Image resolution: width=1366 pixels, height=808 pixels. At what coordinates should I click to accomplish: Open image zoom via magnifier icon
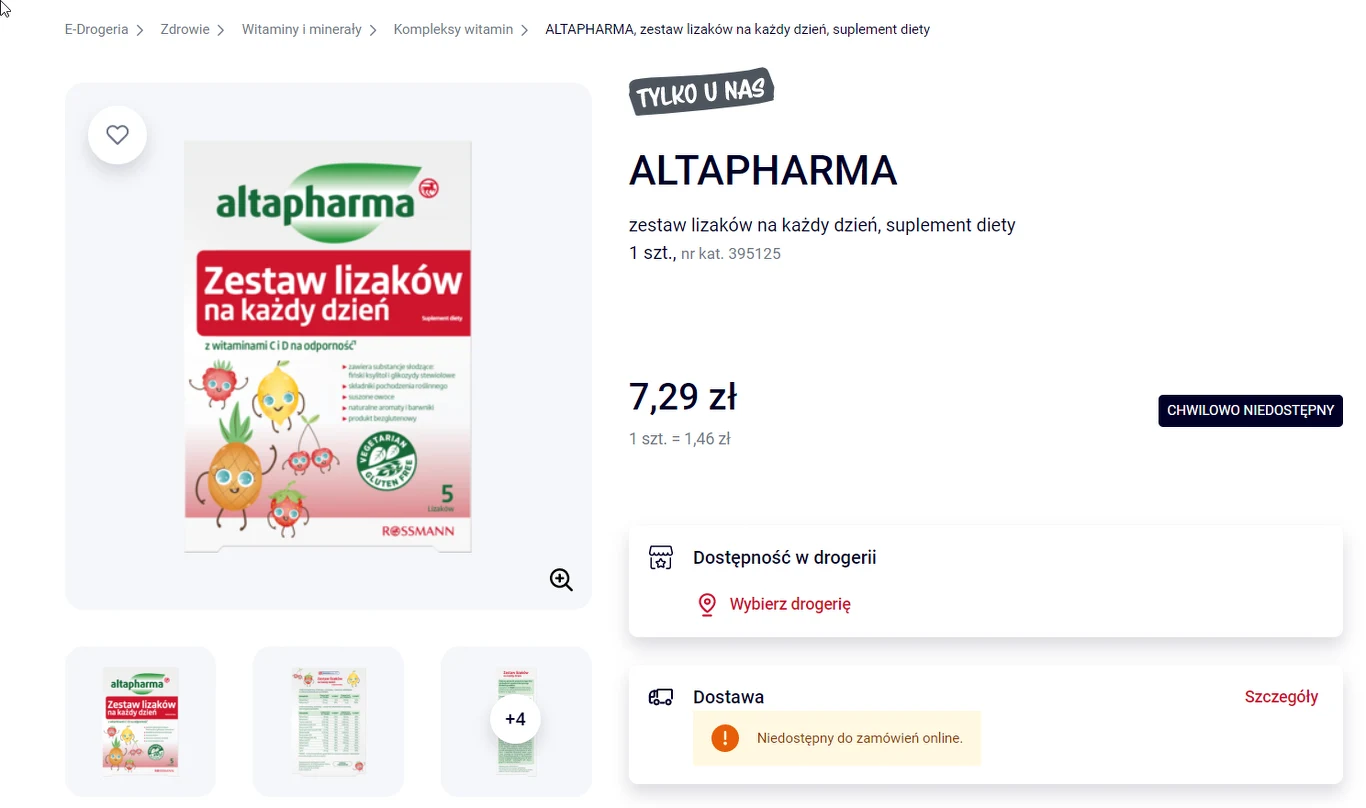tap(560, 580)
